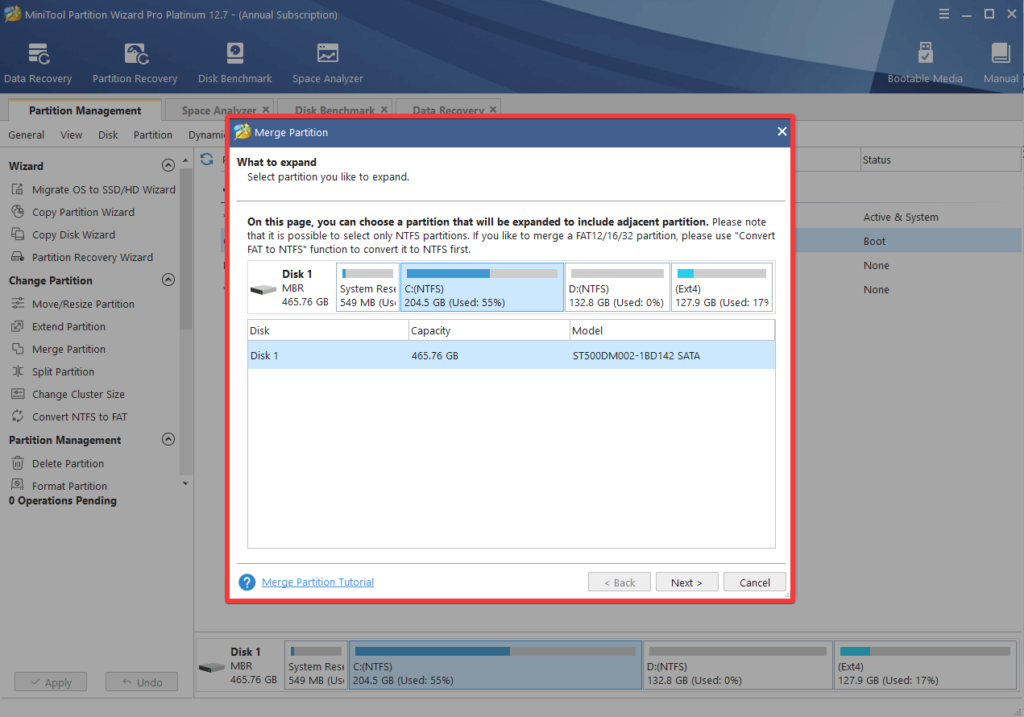Click the Convert NTFS to FAT icon
The height and width of the screenshot is (717, 1024).
tap(18, 416)
